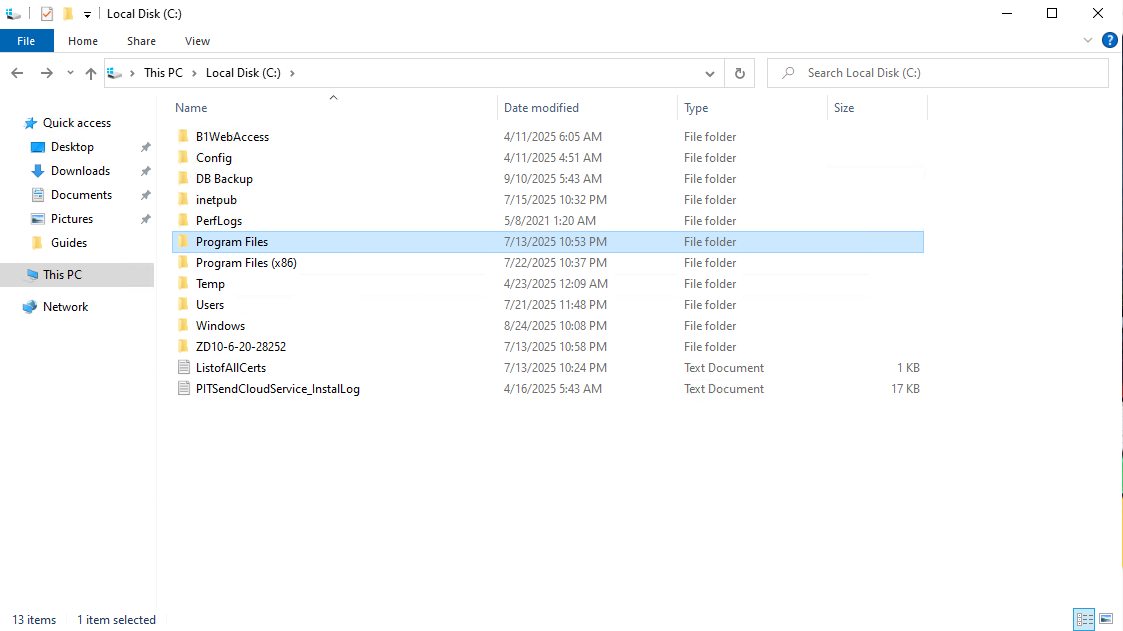Open the address bar history dropdown
Screen dimensions: 1123x631
tap(710, 73)
